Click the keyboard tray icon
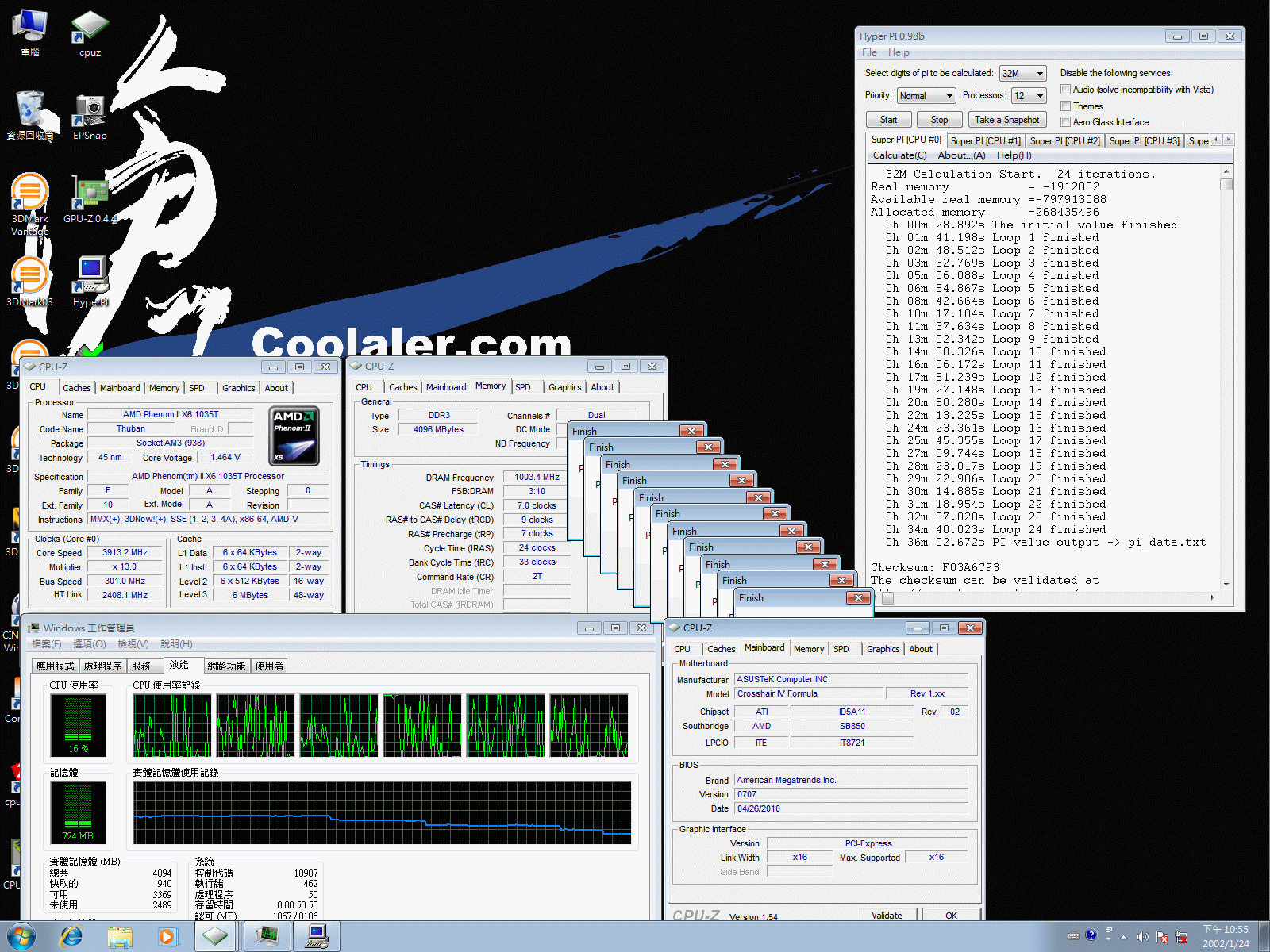 [x=1073, y=935]
